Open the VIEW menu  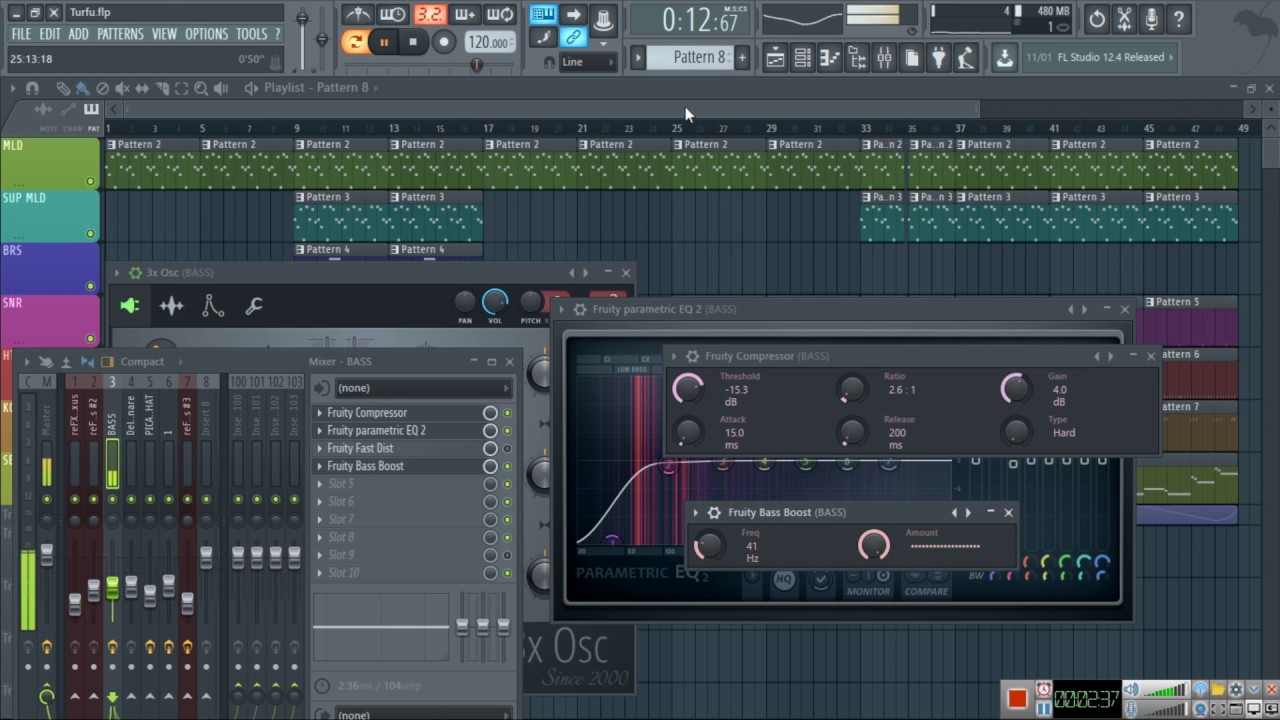tap(165, 34)
